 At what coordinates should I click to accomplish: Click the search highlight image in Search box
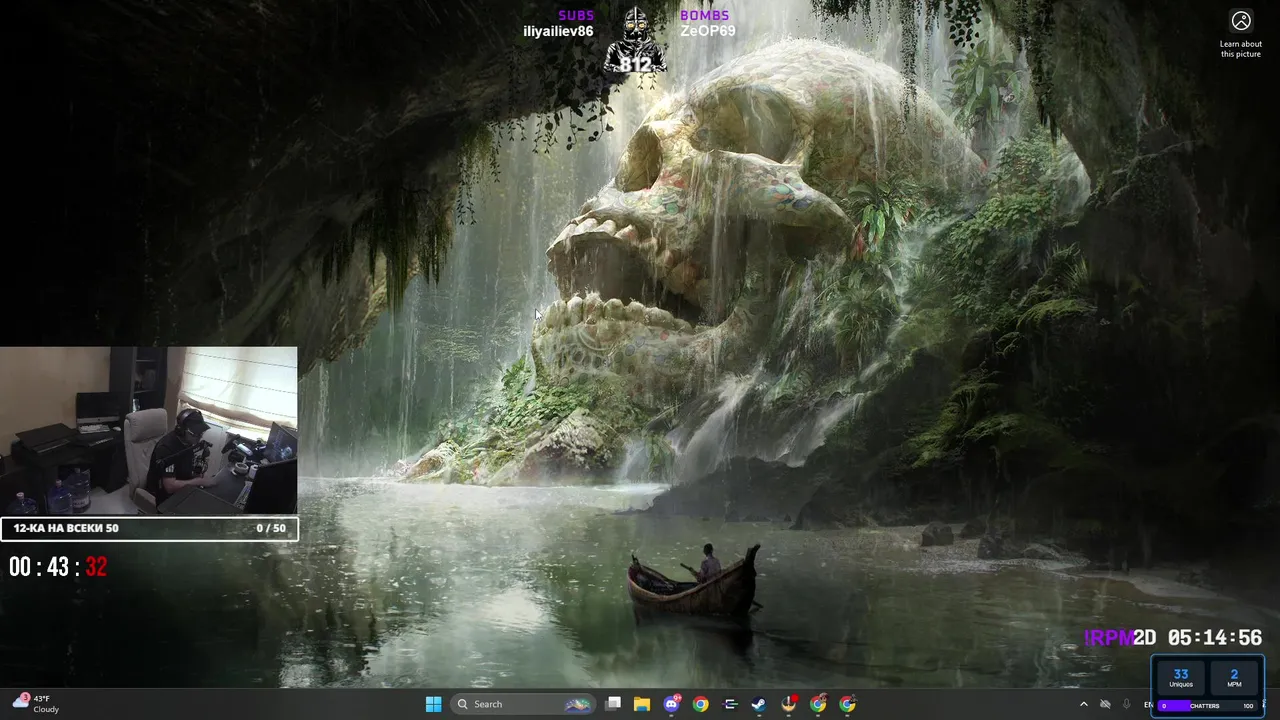click(579, 704)
